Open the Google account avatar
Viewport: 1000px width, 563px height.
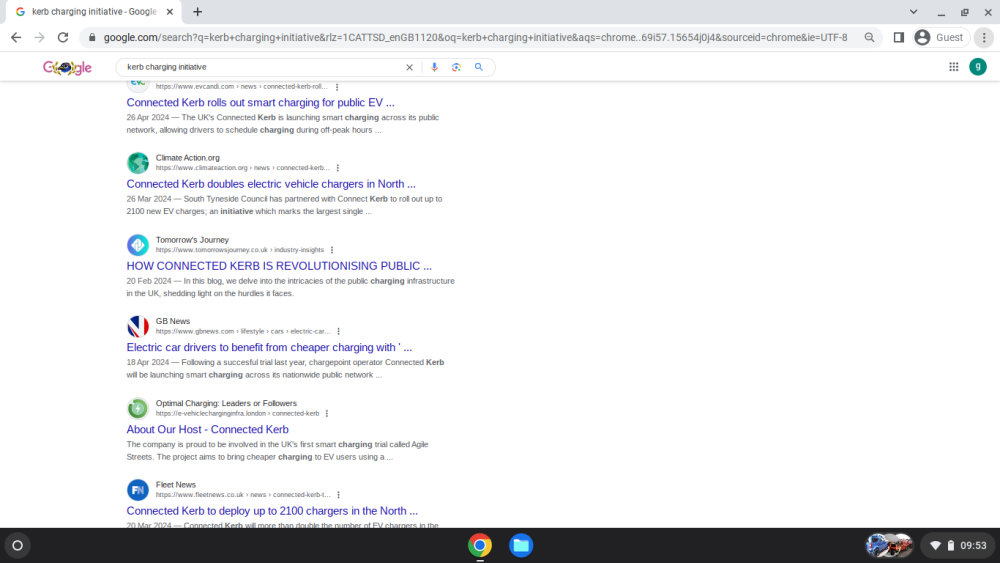(978, 67)
